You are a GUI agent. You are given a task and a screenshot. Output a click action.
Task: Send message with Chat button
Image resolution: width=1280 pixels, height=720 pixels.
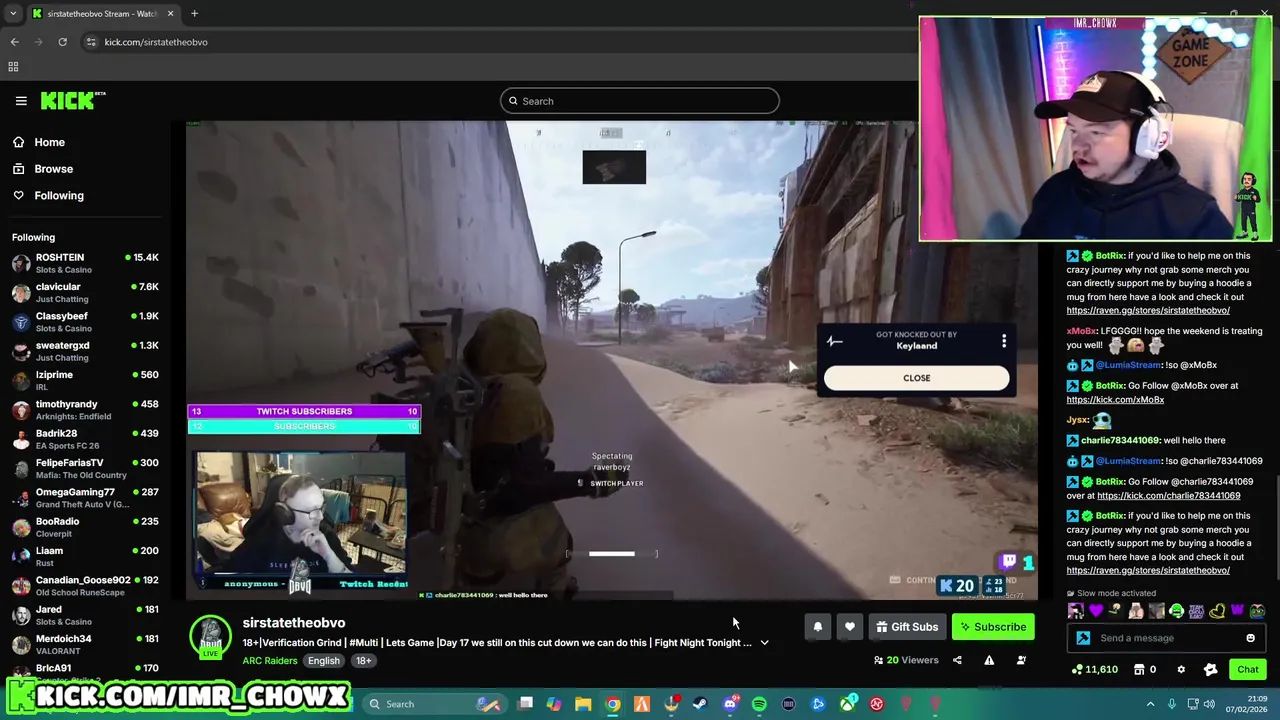pyautogui.click(x=1248, y=669)
